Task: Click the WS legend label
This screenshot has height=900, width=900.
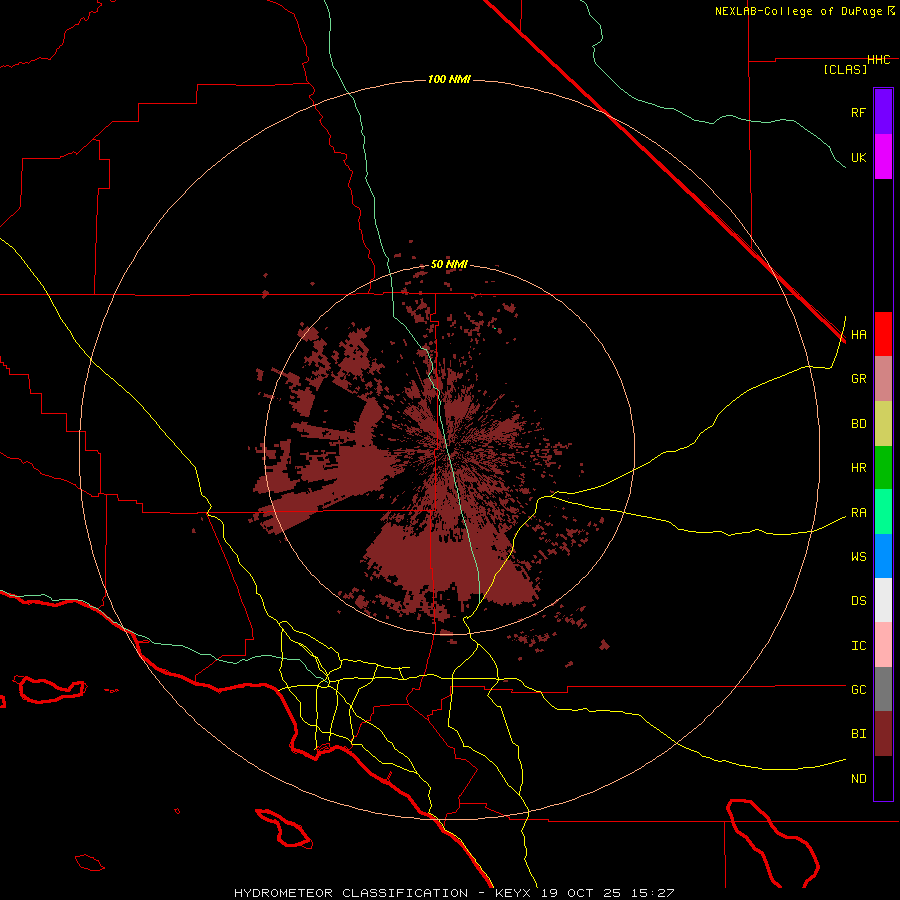Action: (858, 557)
